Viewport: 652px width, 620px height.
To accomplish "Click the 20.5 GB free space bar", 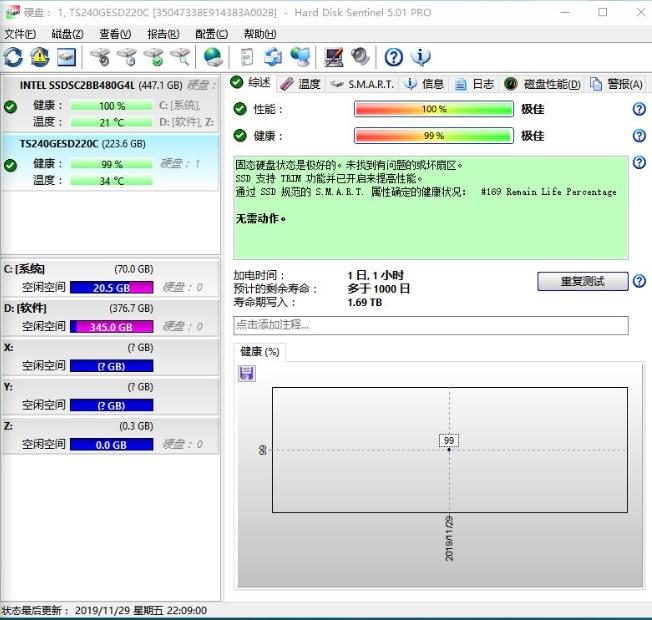I will coord(111,287).
